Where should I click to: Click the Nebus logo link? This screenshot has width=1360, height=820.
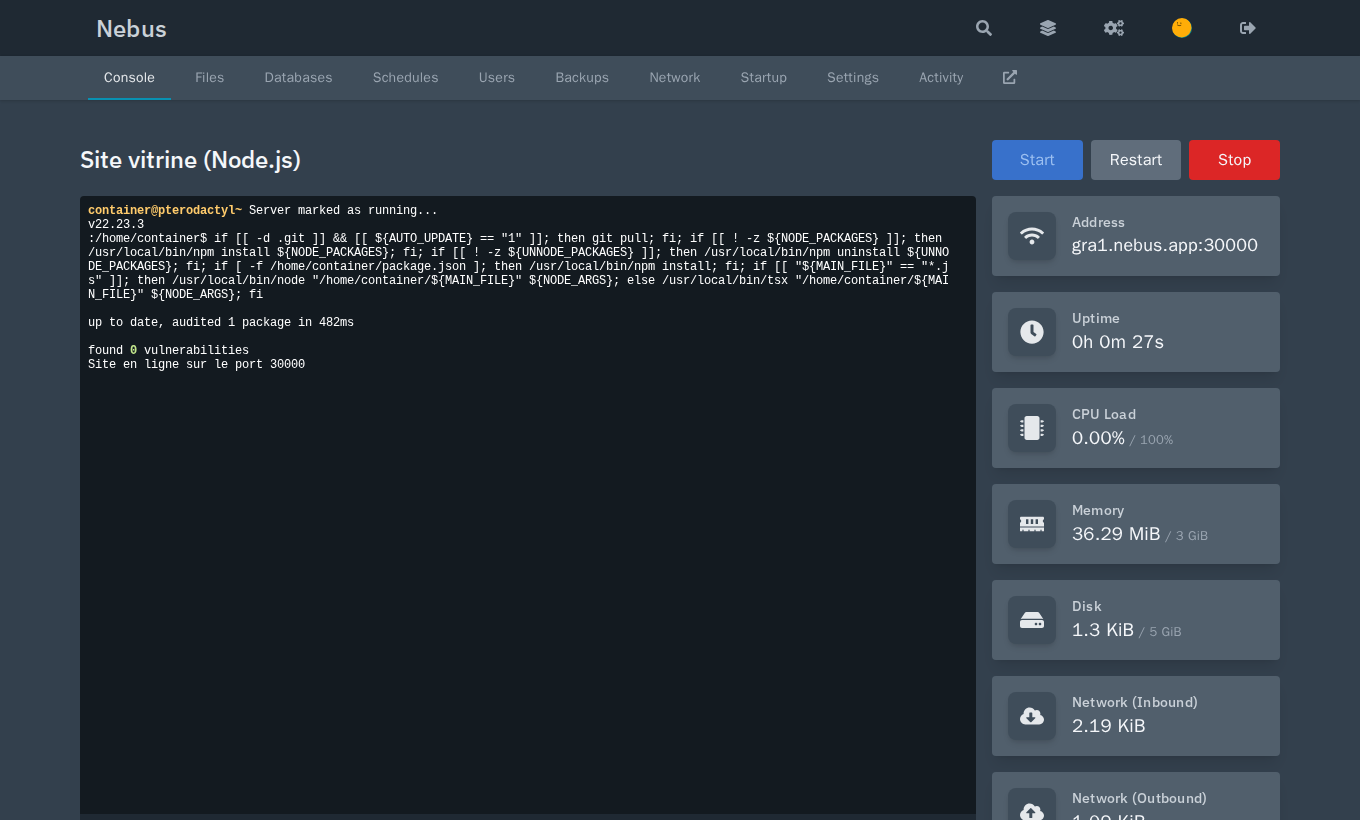click(131, 28)
